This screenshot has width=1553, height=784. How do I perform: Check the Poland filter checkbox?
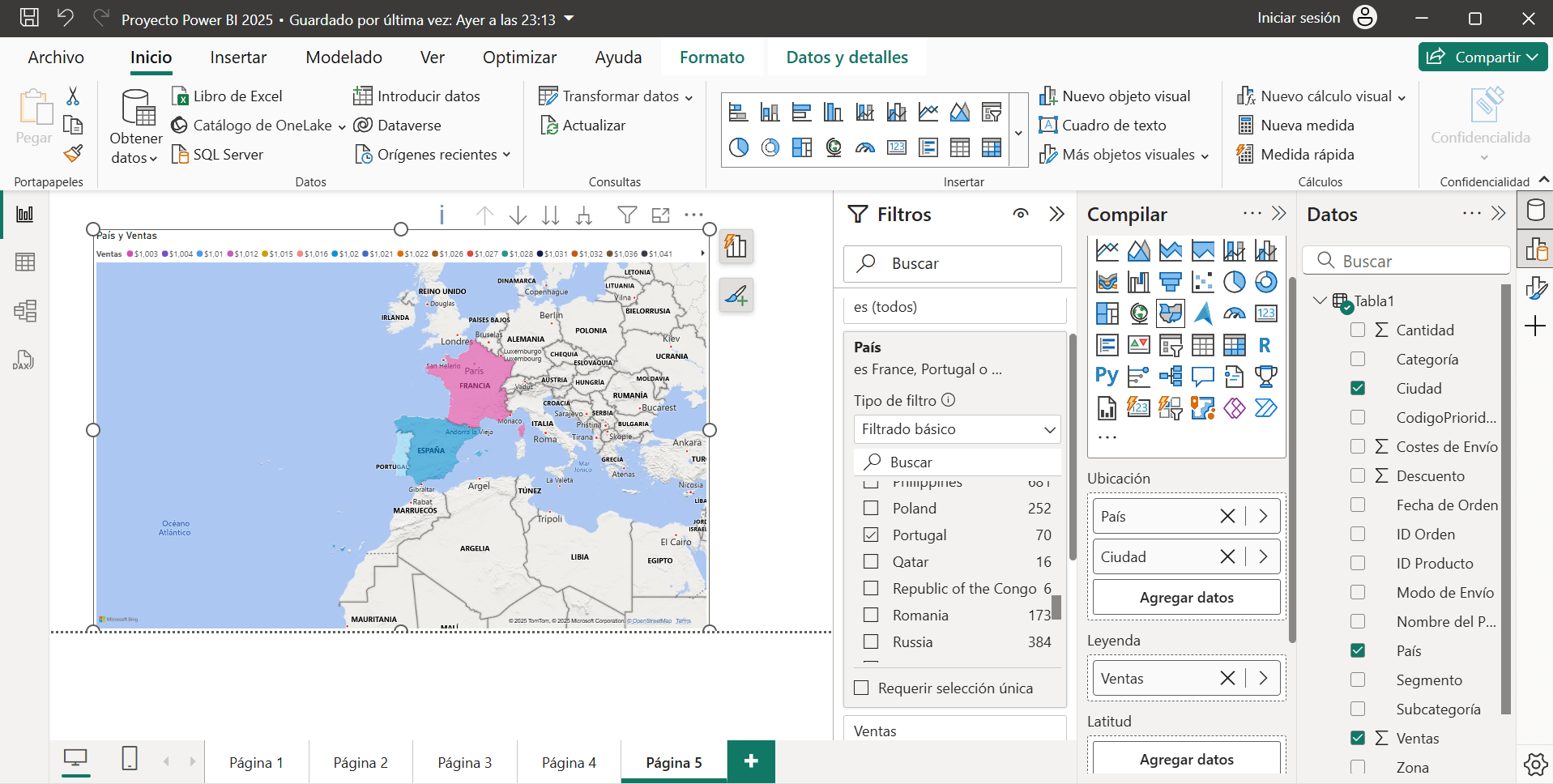[871, 508]
